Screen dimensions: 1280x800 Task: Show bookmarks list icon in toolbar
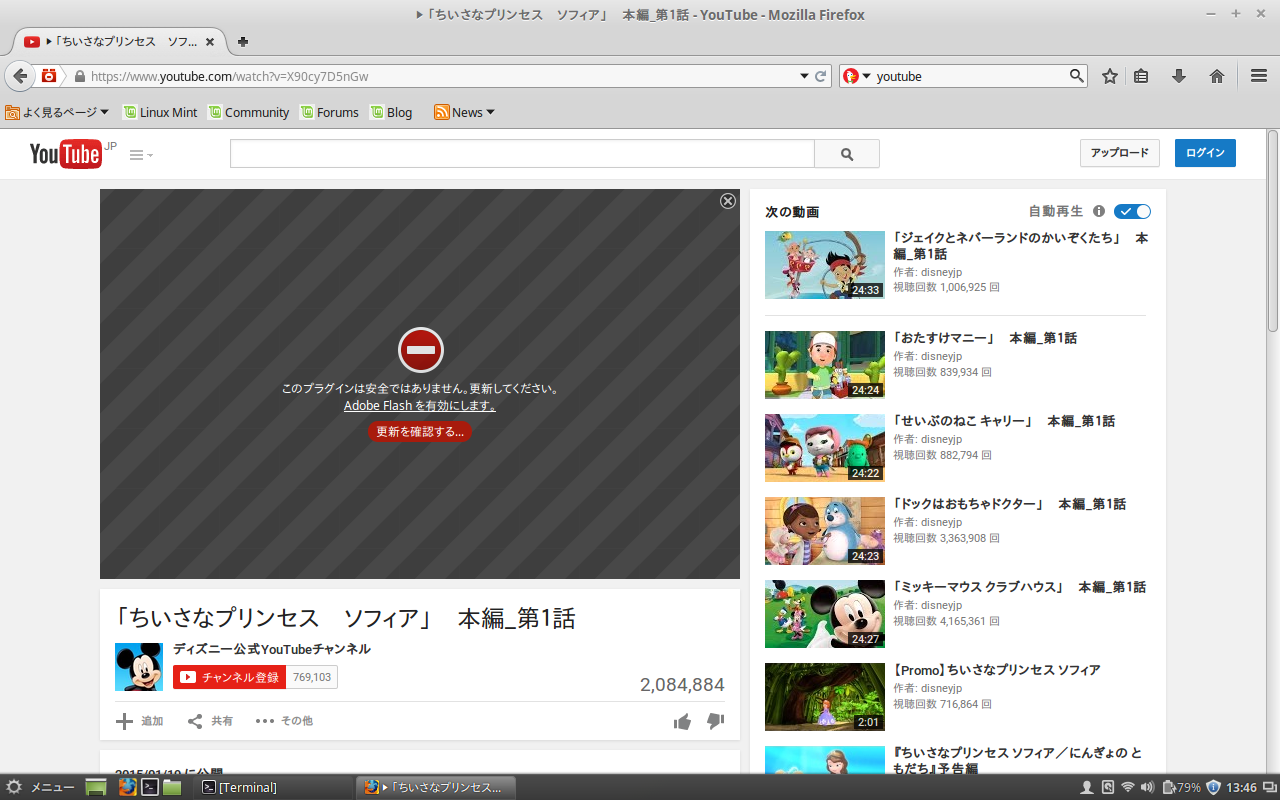[1141, 76]
